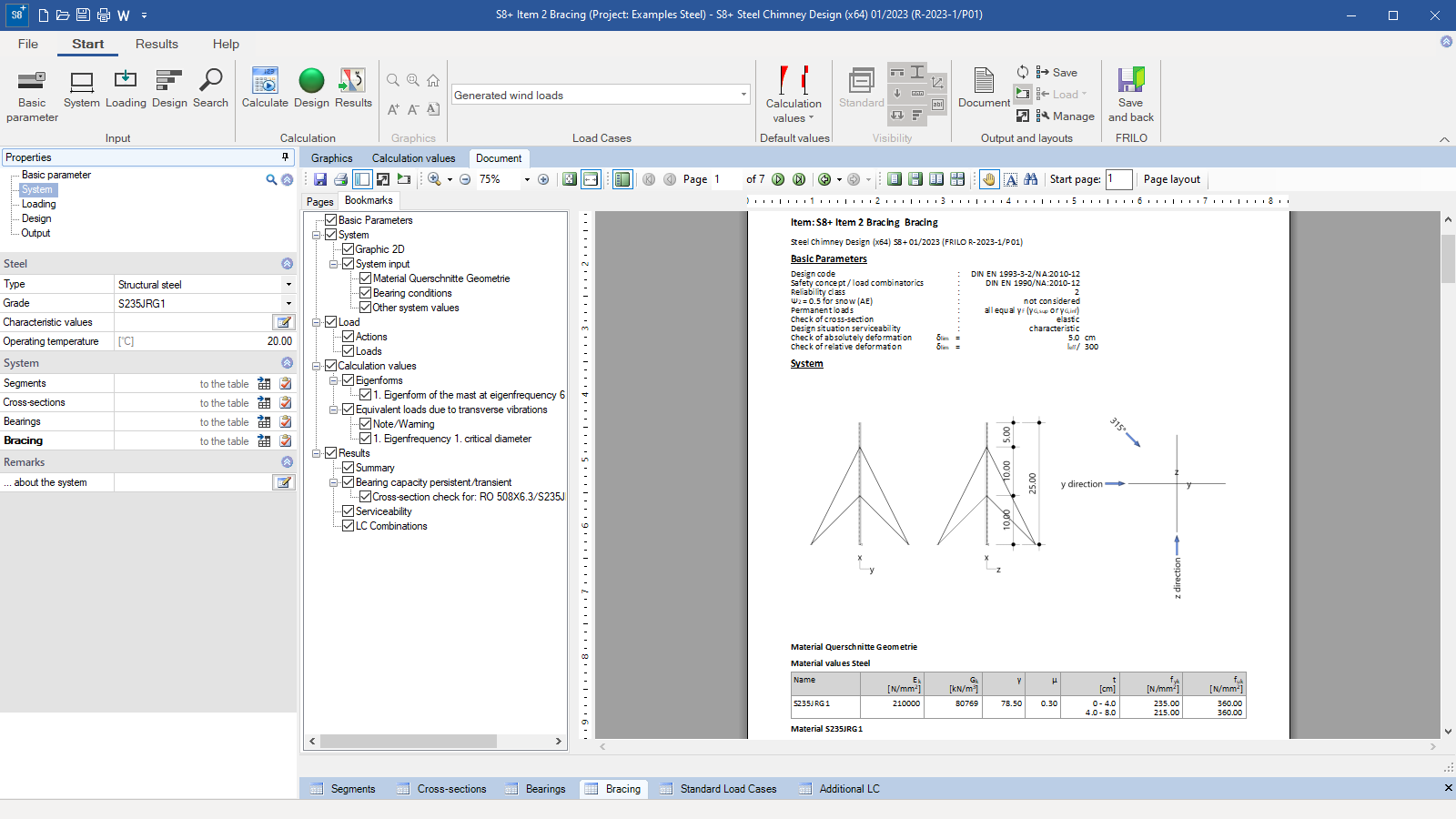The width and height of the screenshot is (1456, 819).
Task: Switch to the Results ribbon tab
Action: coord(157,44)
